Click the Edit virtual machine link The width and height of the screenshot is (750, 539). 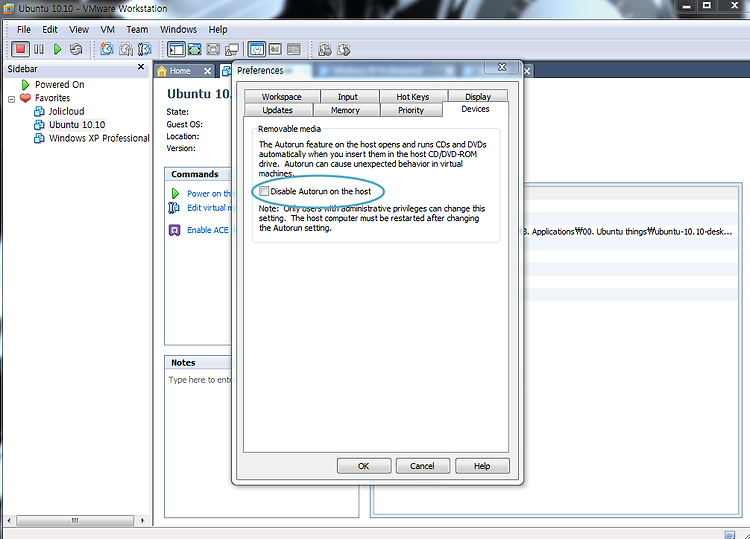209,208
